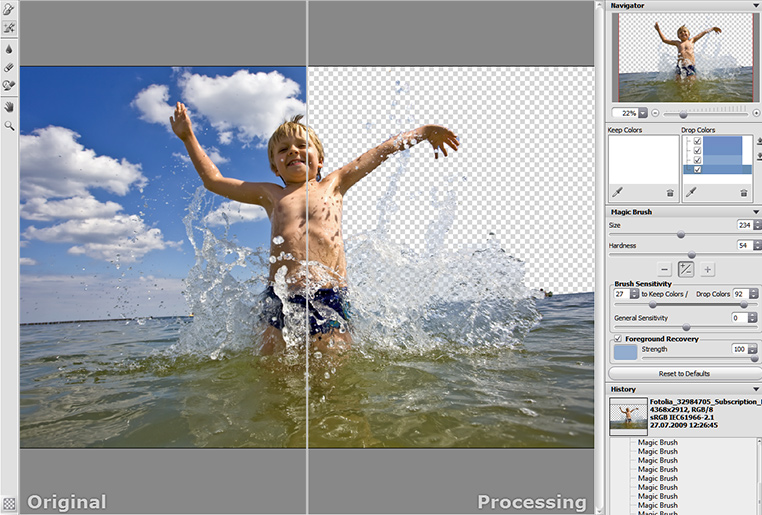The height and width of the screenshot is (515, 762).
Task: Uncheck the highlighted fourth Drop Colors checkbox
Action: (x=697, y=170)
